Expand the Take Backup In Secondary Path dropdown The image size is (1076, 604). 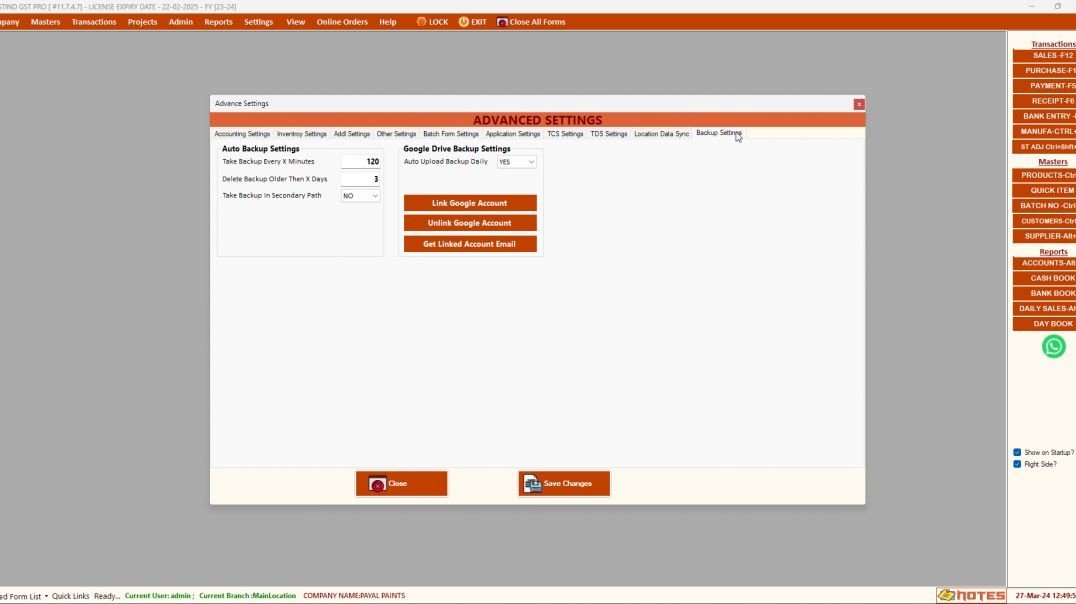374,196
